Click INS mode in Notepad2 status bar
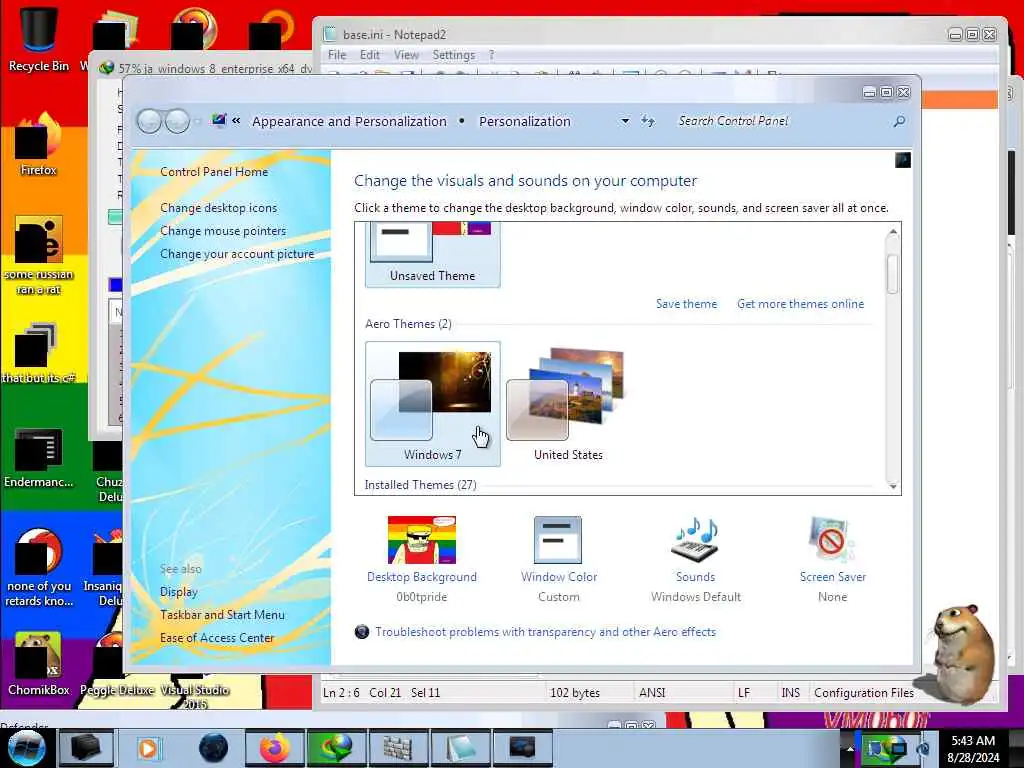Screen dimensions: 1024x768 coord(790,693)
